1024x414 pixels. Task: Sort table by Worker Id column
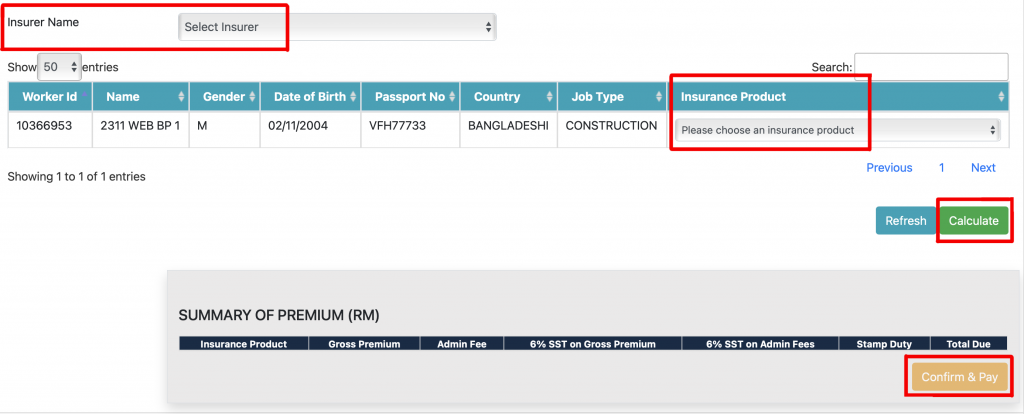coord(50,97)
